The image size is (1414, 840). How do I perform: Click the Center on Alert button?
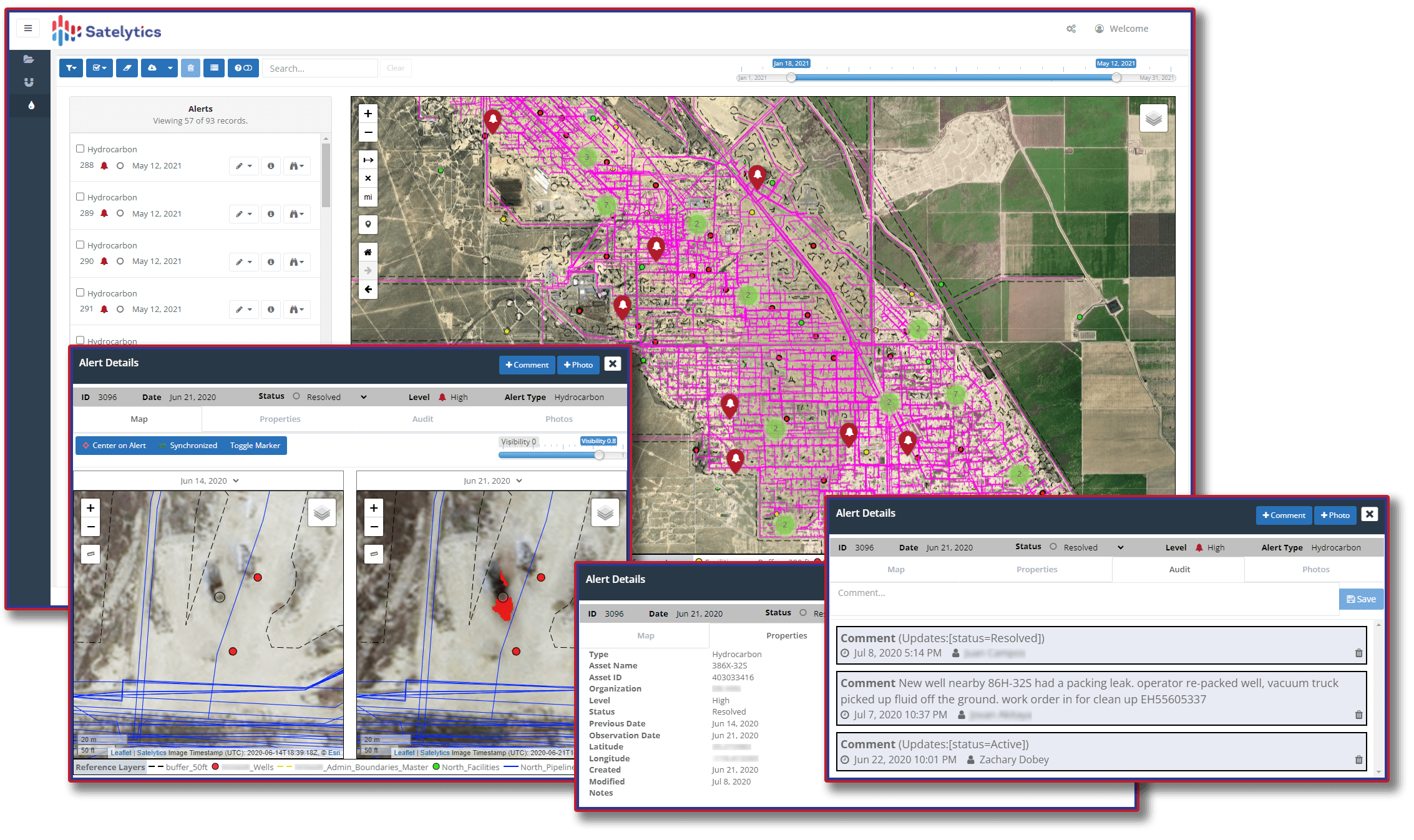114,446
